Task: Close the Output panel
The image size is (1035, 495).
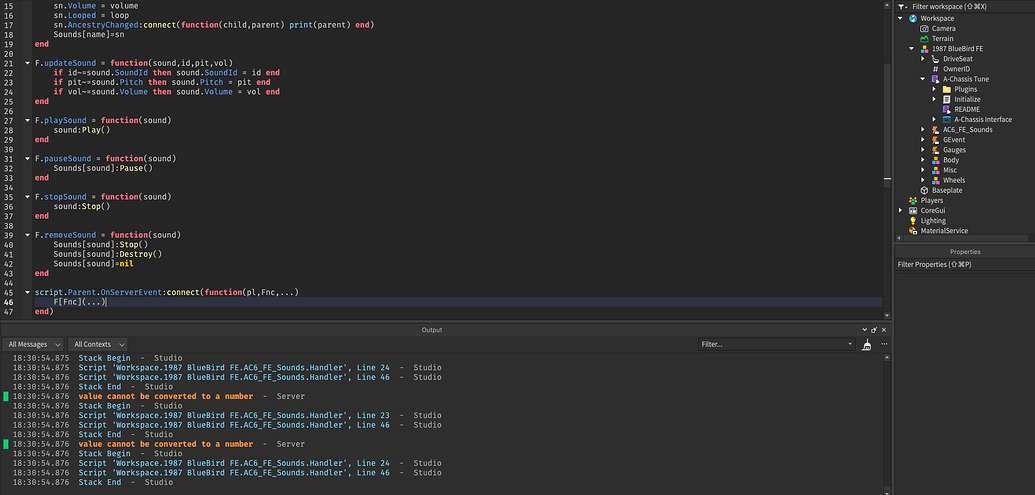Action: coord(884,330)
